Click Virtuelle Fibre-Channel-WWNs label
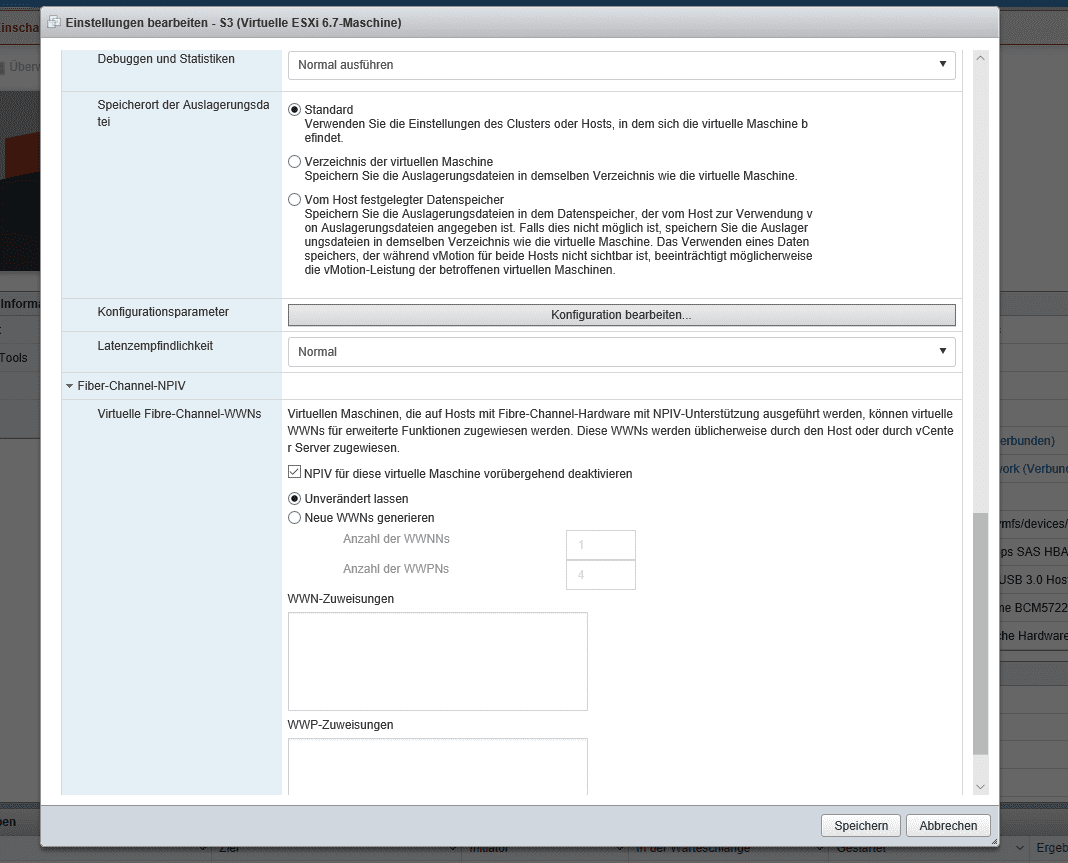Image resolution: width=1068 pixels, height=863 pixels. click(179, 414)
